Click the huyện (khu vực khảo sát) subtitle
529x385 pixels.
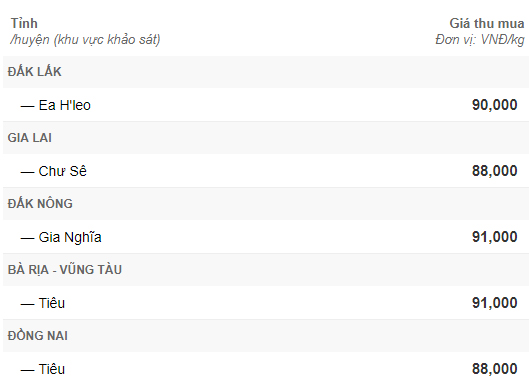click(85, 40)
